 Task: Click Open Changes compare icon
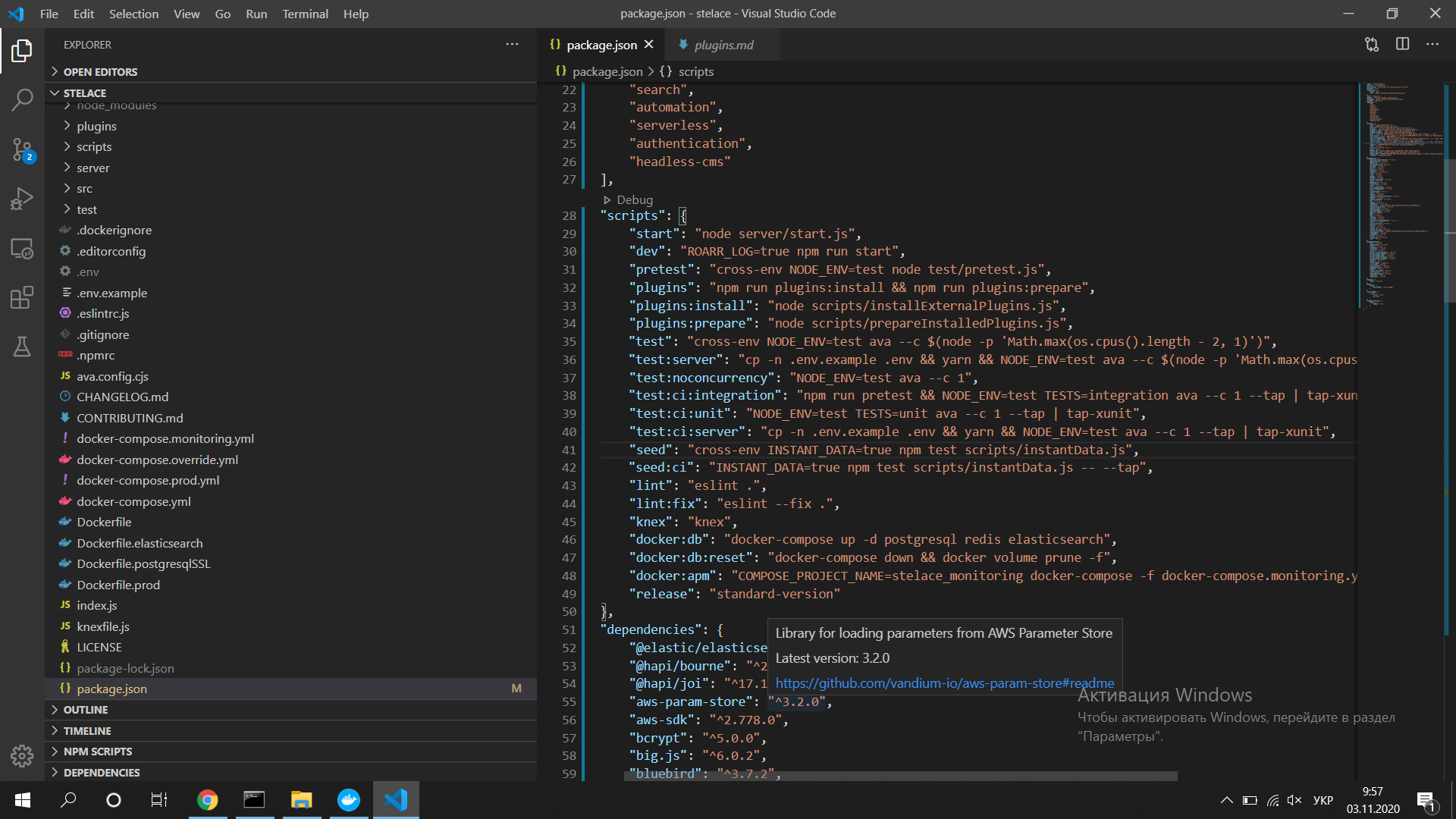pyautogui.click(x=1372, y=45)
